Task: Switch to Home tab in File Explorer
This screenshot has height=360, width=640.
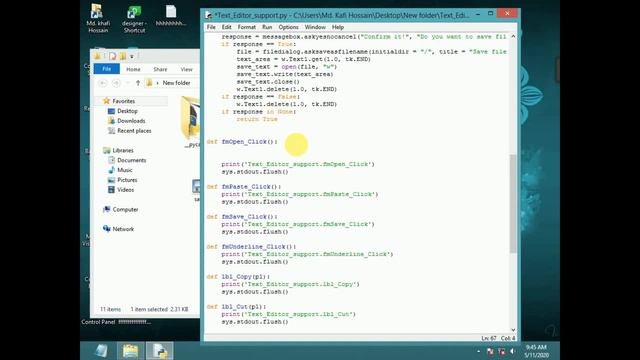Action: pyautogui.click(x=133, y=69)
